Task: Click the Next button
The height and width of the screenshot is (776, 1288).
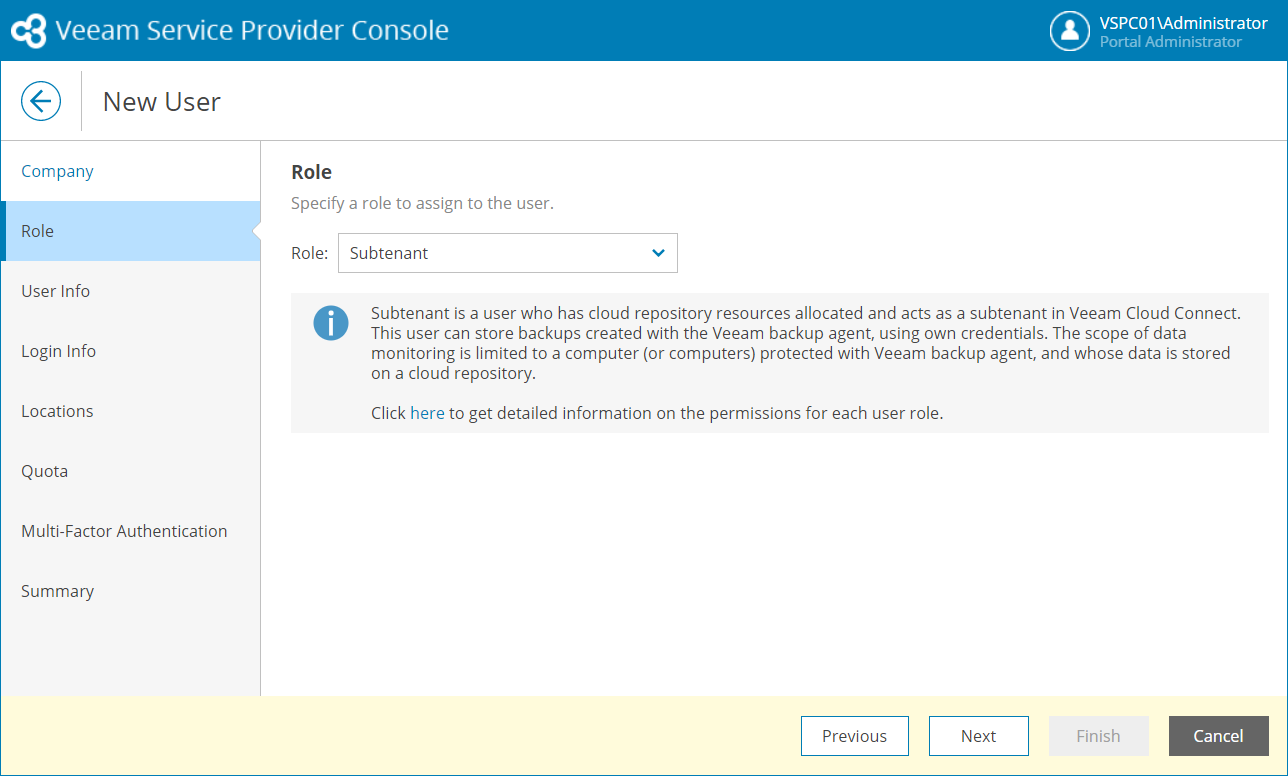Action: (979, 736)
